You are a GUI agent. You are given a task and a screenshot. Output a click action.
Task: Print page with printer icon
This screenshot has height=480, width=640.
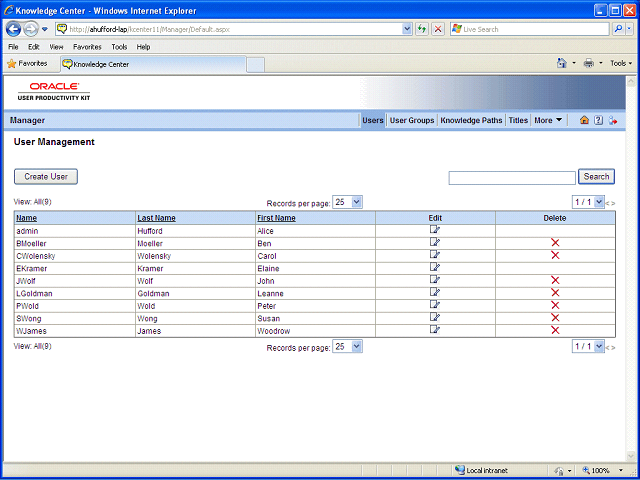589,63
